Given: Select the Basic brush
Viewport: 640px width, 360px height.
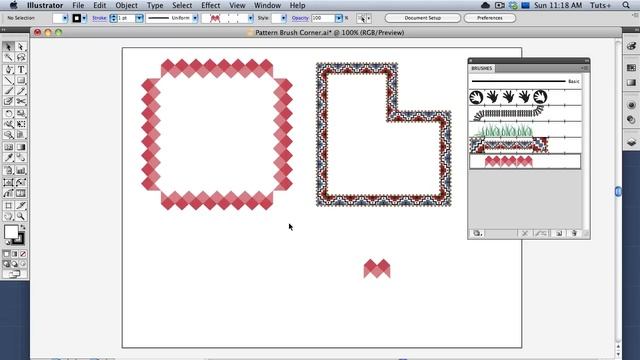Looking at the screenshot, I should 525,81.
